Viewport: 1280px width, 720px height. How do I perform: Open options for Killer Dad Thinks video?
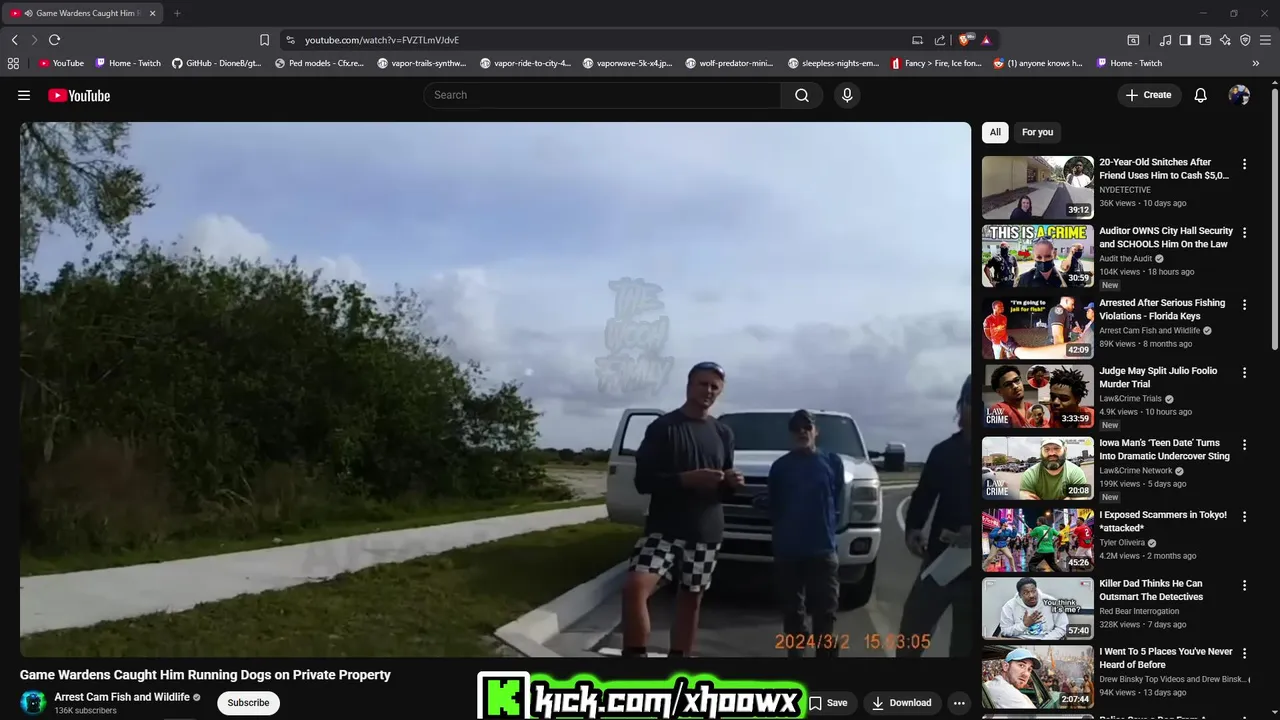(1245, 586)
